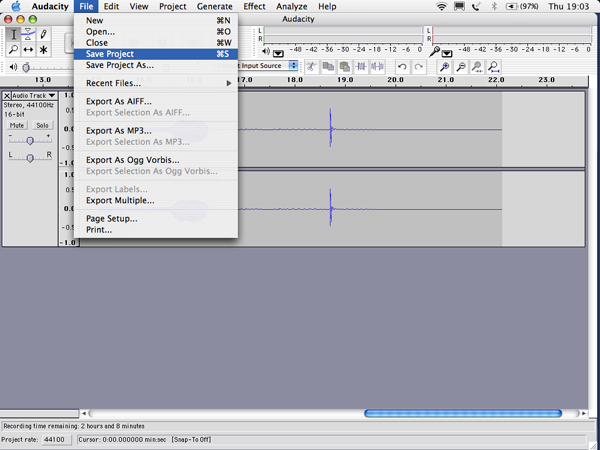Toggle Solo on the Audio Track

point(42,126)
